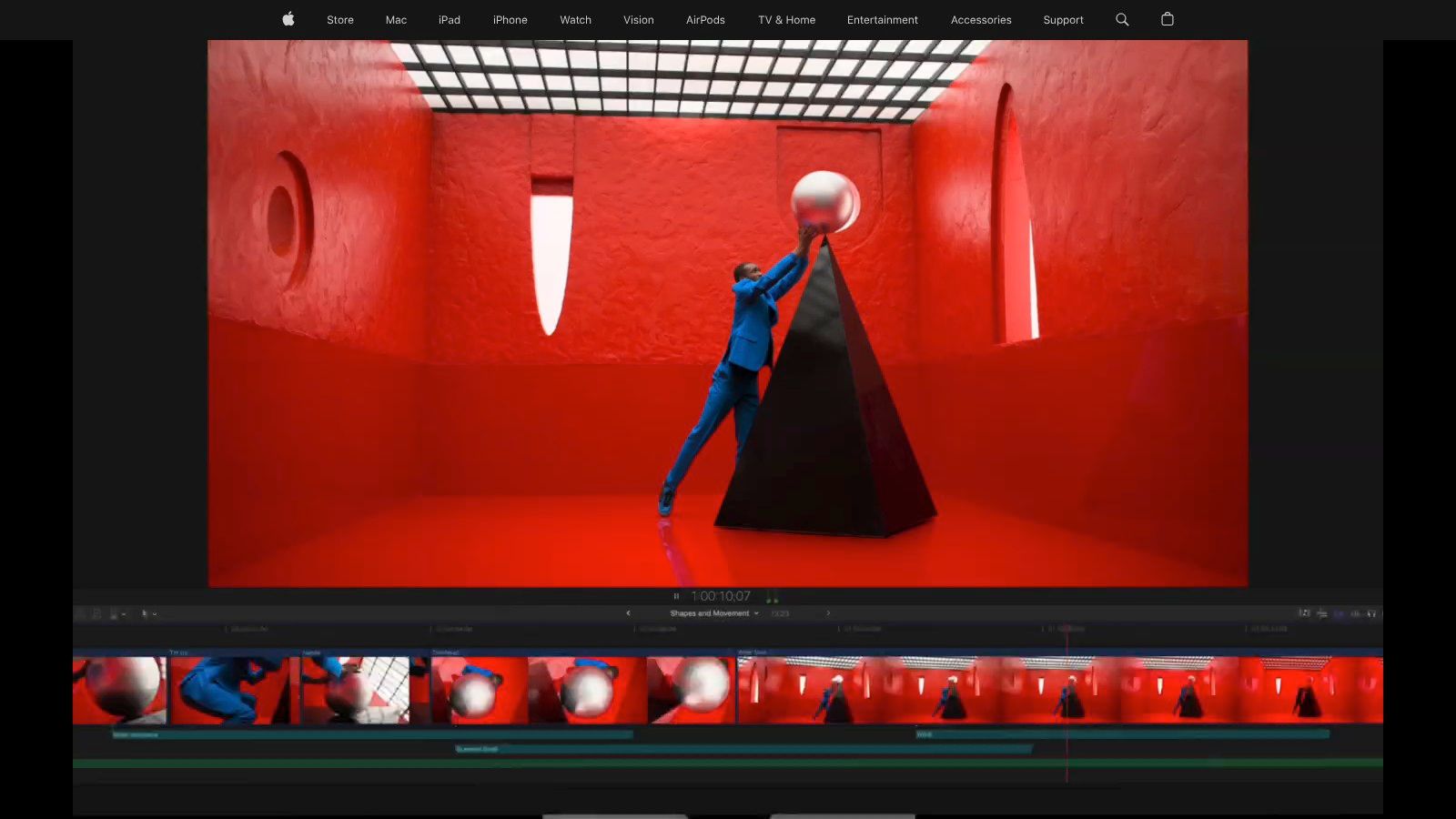Click the 1:00:10:07 timecode display
The image size is (1456, 819).
(721, 596)
